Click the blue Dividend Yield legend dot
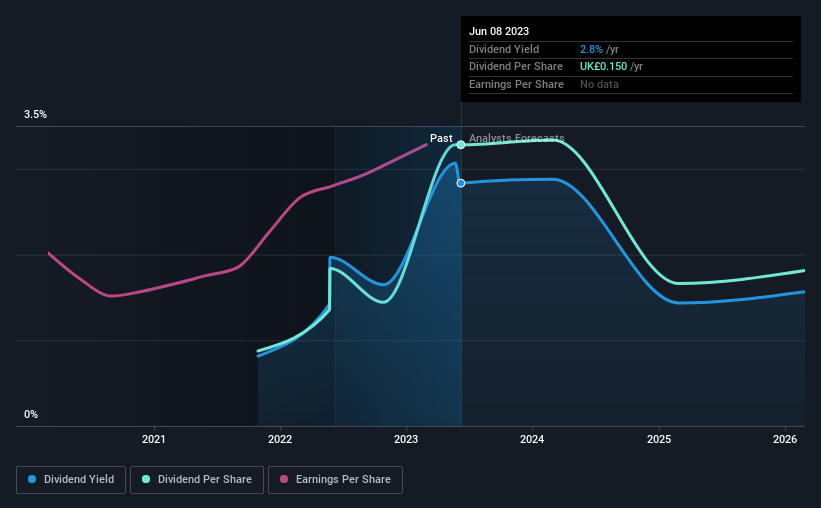The width and height of the screenshot is (821, 508). (32, 479)
